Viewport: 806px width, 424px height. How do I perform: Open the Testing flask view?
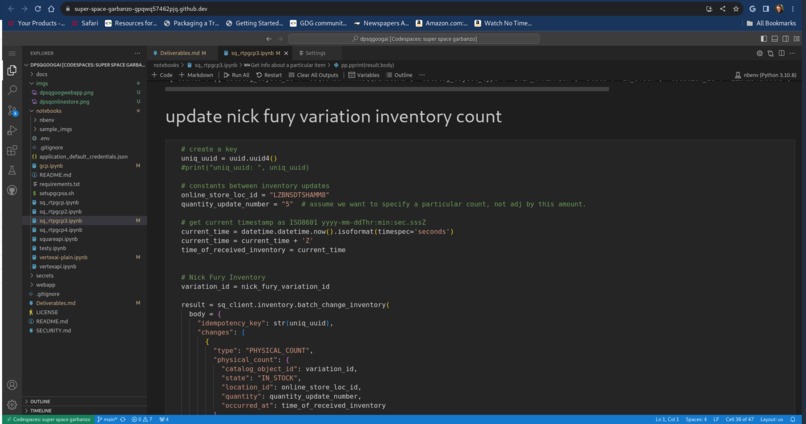pos(12,170)
